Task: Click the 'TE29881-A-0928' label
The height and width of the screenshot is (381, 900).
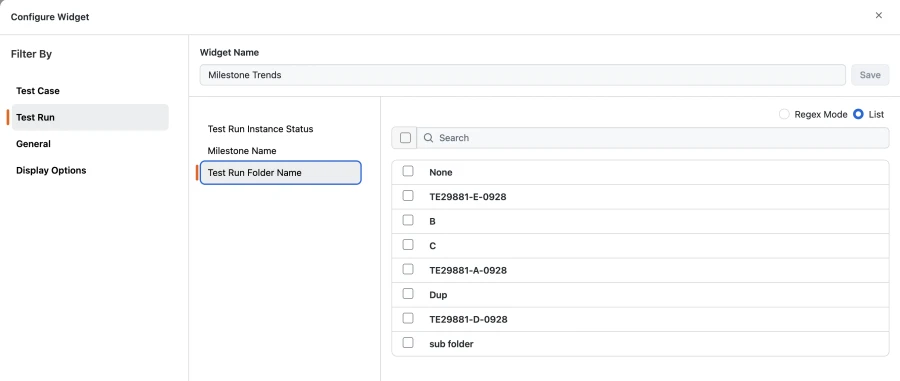Action: coord(468,270)
